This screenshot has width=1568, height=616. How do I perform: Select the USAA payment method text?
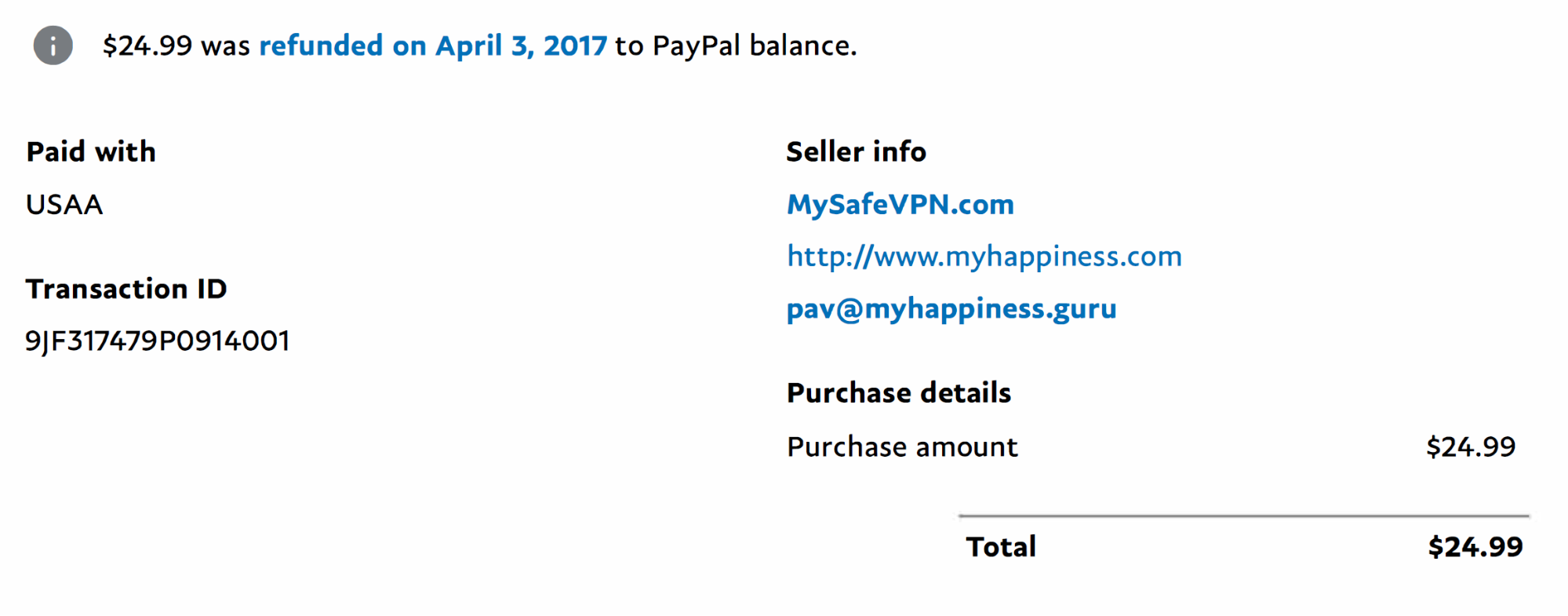[64, 205]
